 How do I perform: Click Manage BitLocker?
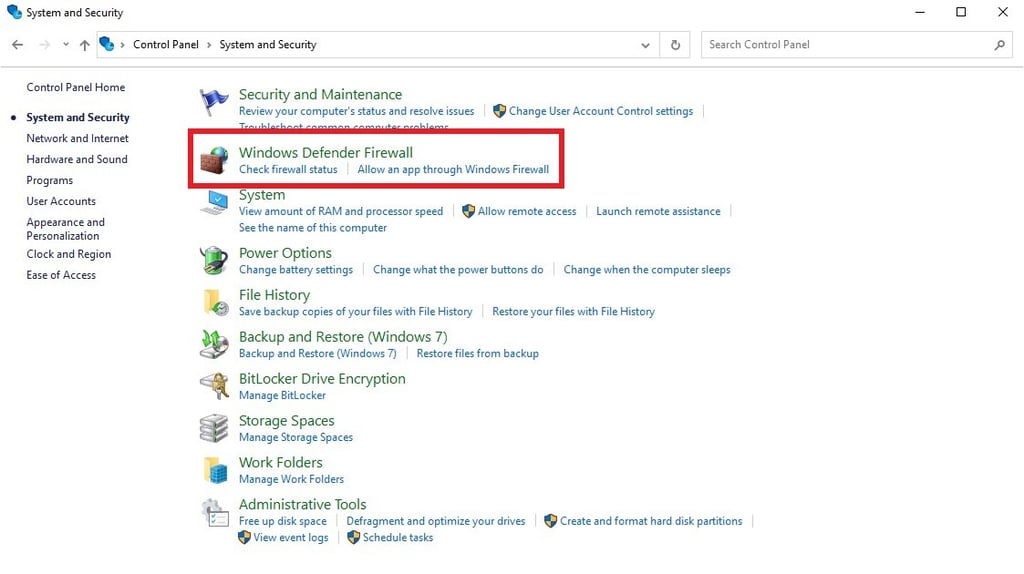(x=282, y=396)
